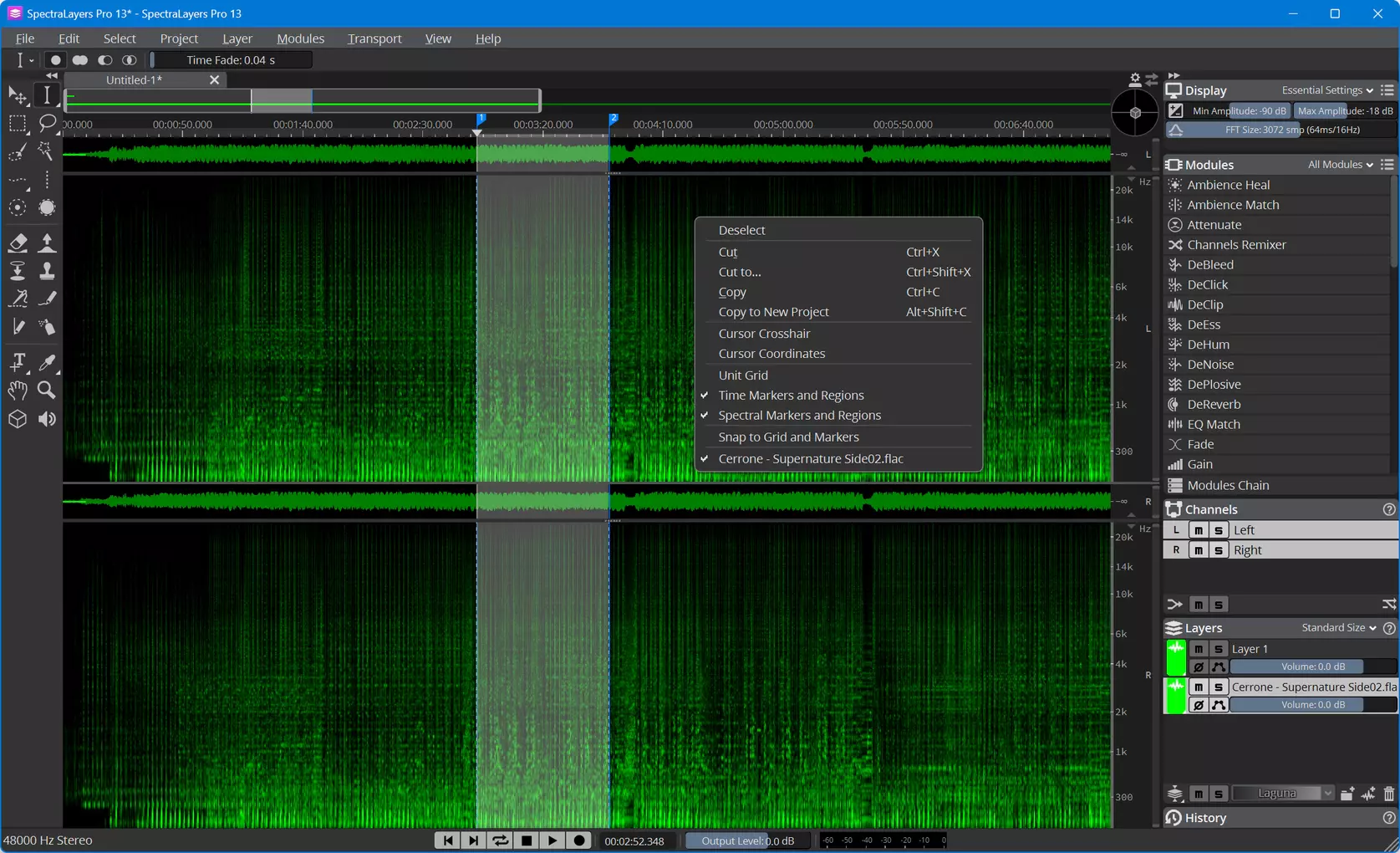Solo Layer 1

point(1219,649)
